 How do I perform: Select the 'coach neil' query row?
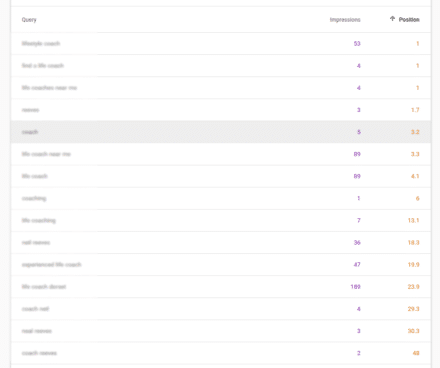coord(221,309)
